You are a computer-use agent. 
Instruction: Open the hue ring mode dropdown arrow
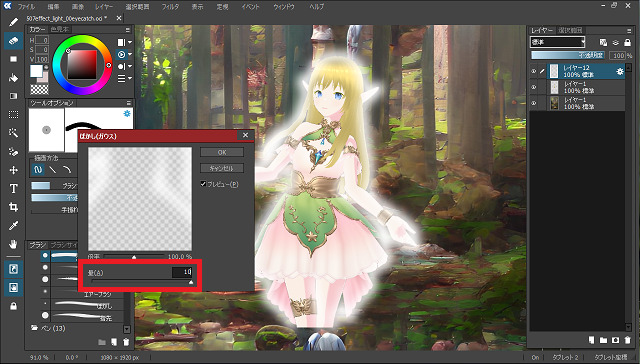tap(130, 54)
